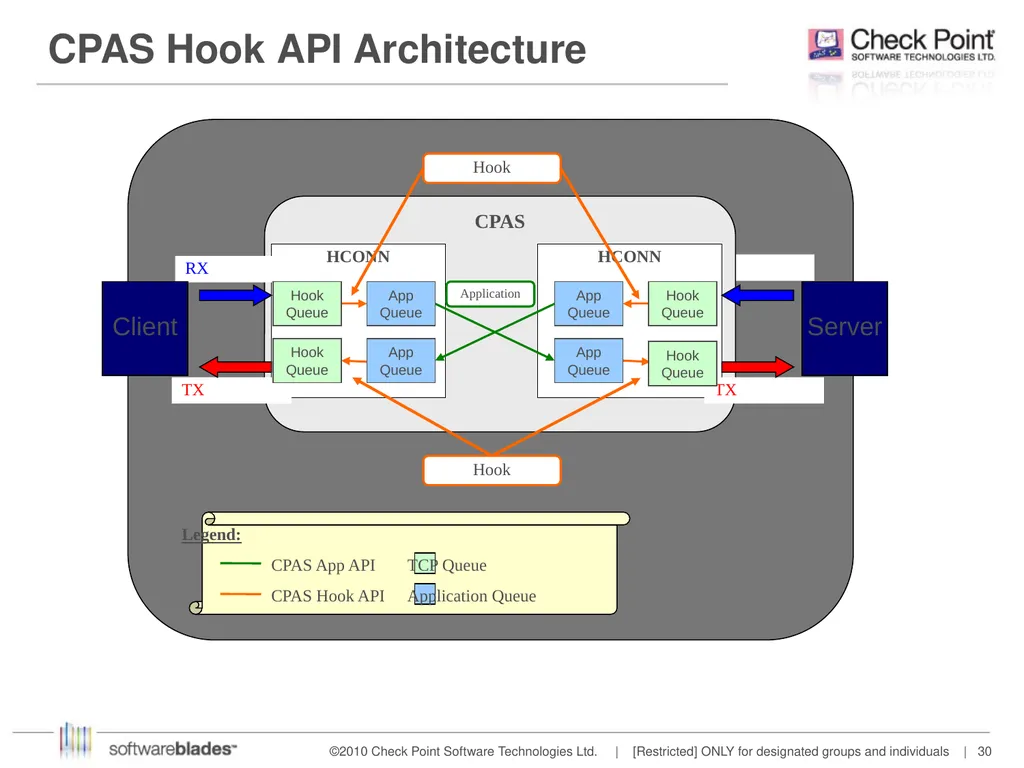
Task: Click the red TX arrow pointing at Client
Action: tap(235, 366)
